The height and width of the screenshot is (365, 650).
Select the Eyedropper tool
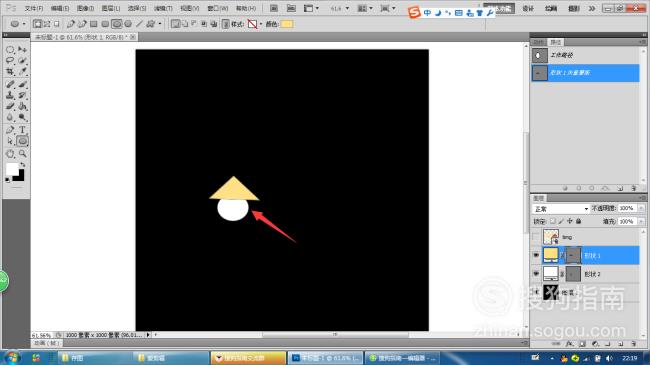[22, 72]
